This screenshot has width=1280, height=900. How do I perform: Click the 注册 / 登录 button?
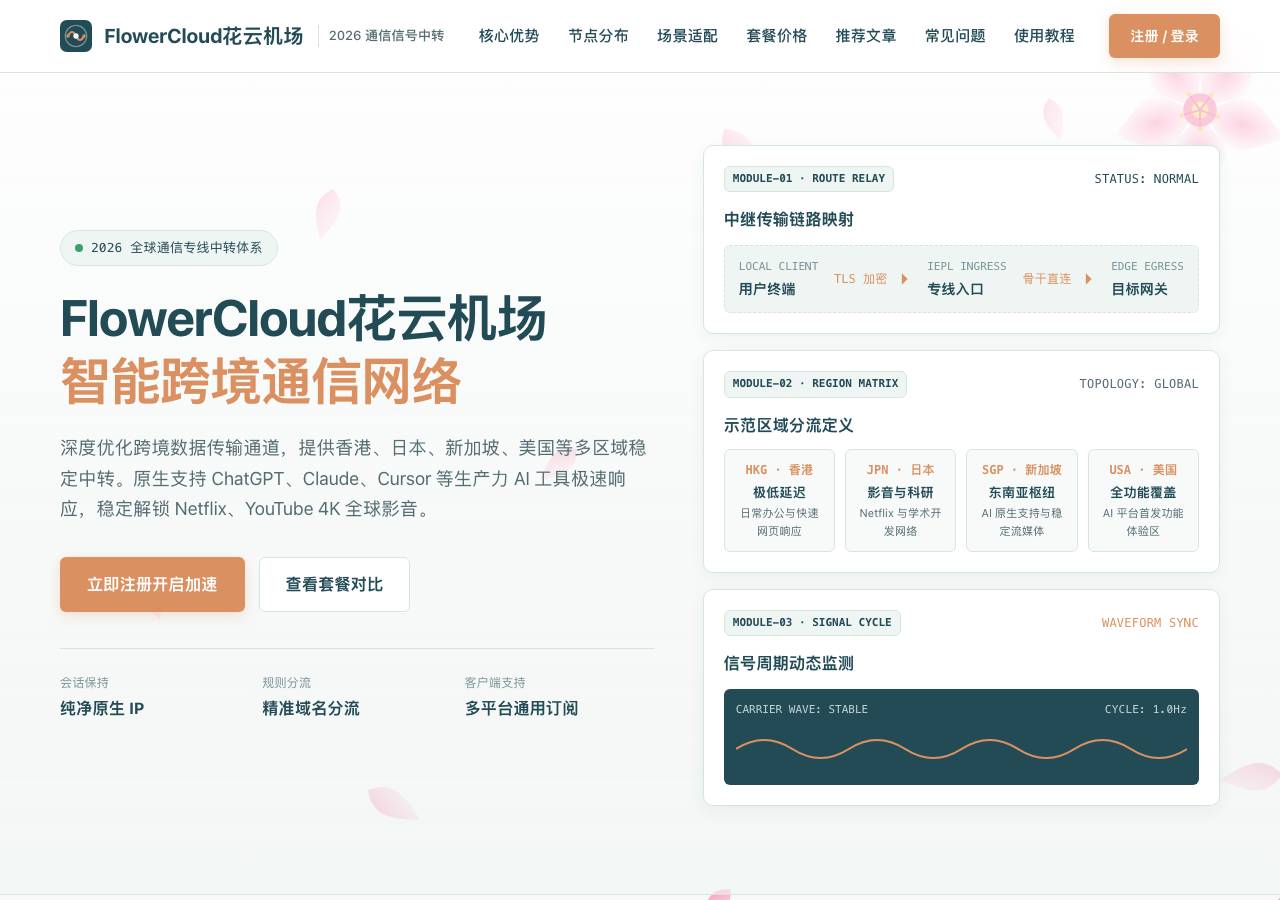click(1164, 36)
